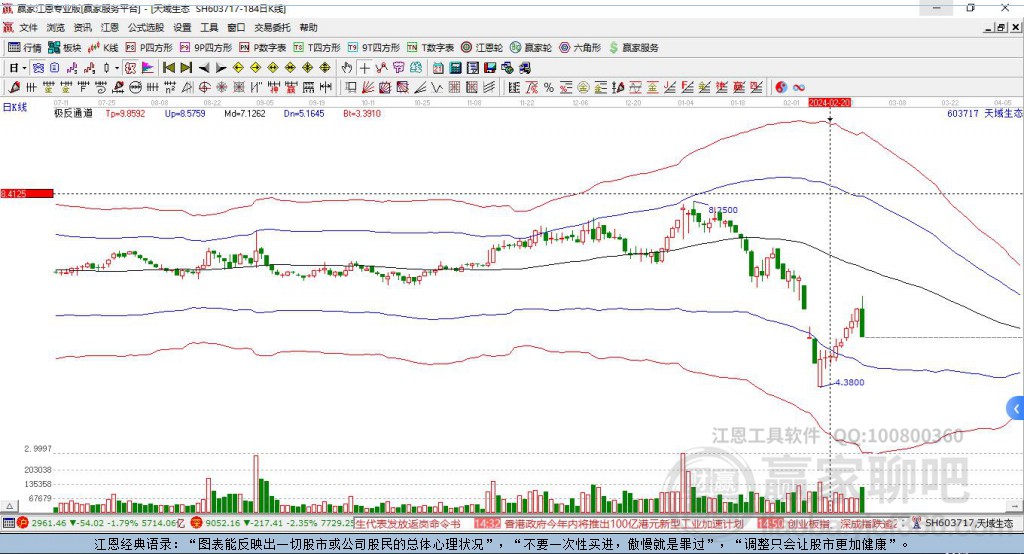Open the 六角形 hexagon tool
Image resolution: width=1024 pixels, height=554 pixels.
tap(580, 48)
